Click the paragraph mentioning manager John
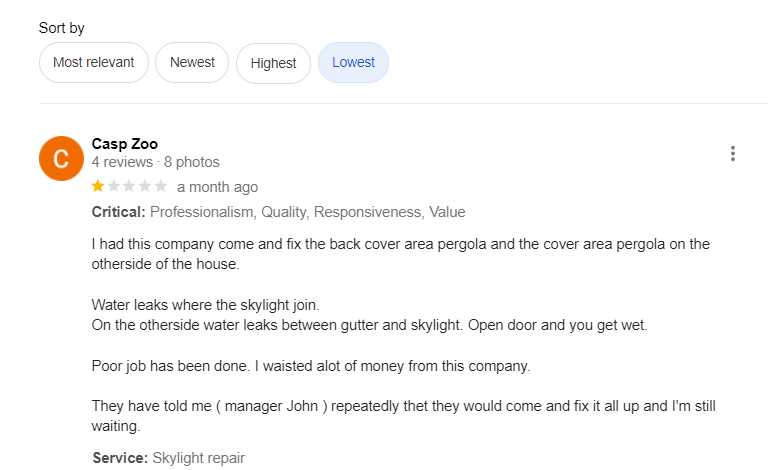Image resolution: width=782 pixels, height=470 pixels. [400, 416]
